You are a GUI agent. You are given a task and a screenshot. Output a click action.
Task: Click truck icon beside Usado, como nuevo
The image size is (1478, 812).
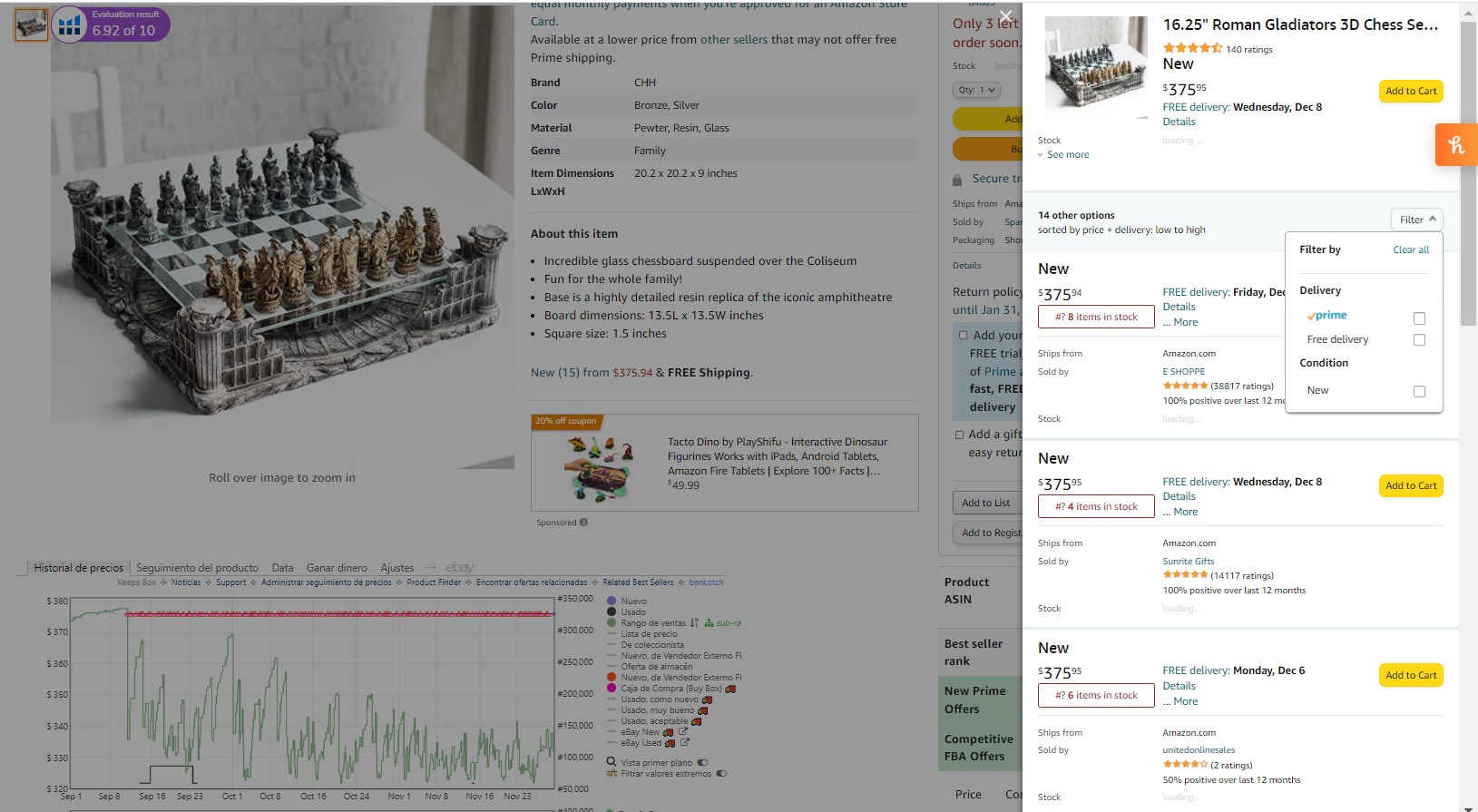(707, 699)
